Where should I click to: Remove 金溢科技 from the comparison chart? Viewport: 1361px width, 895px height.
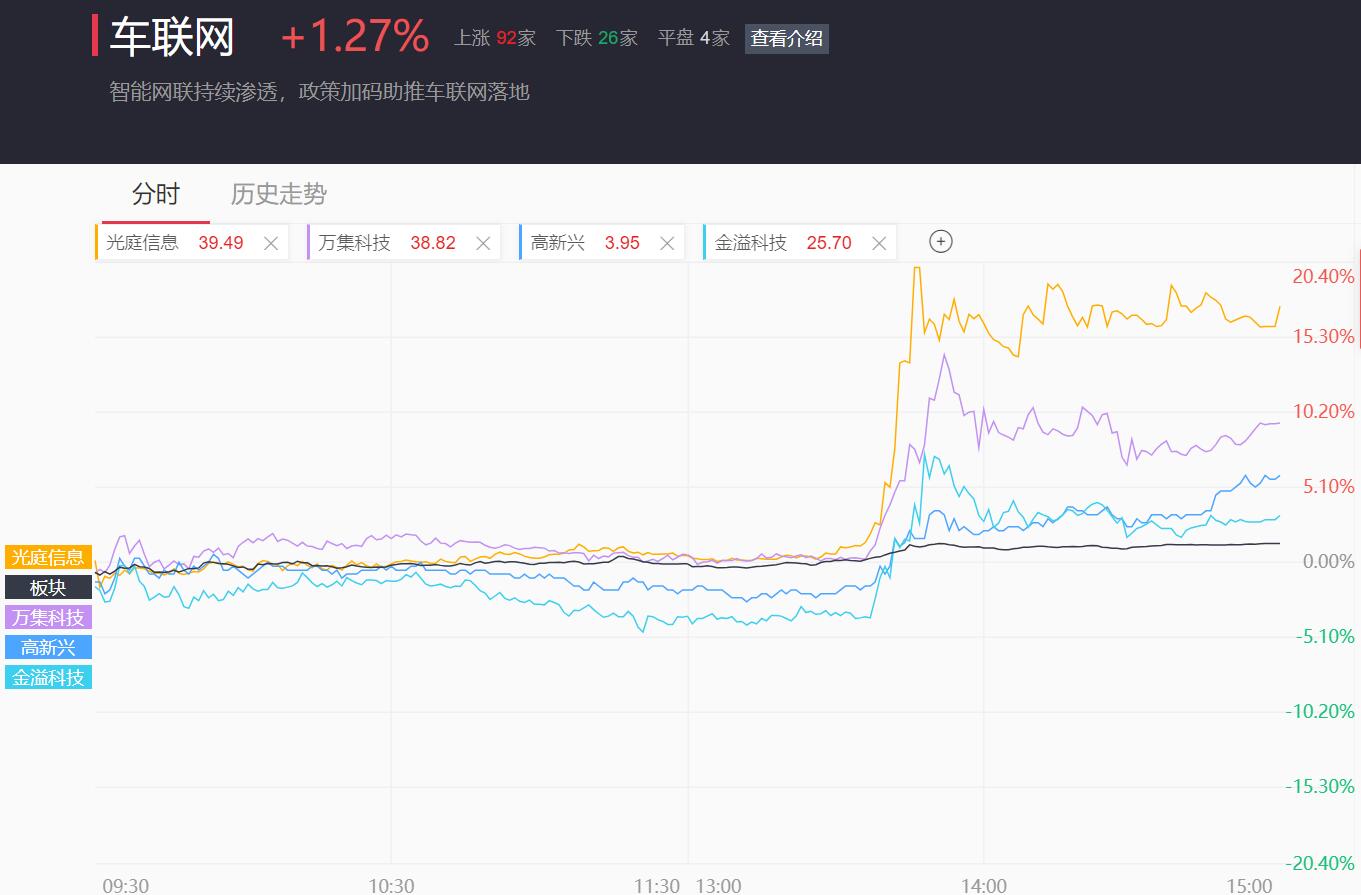point(879,243)
